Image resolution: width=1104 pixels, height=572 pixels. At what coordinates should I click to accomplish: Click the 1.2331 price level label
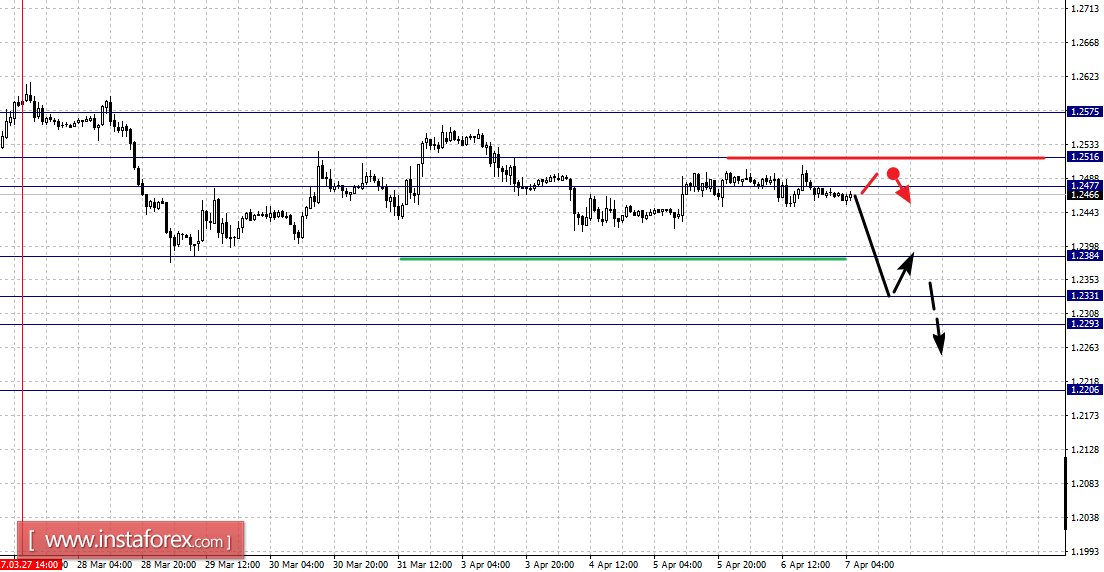coord(1084,297)
